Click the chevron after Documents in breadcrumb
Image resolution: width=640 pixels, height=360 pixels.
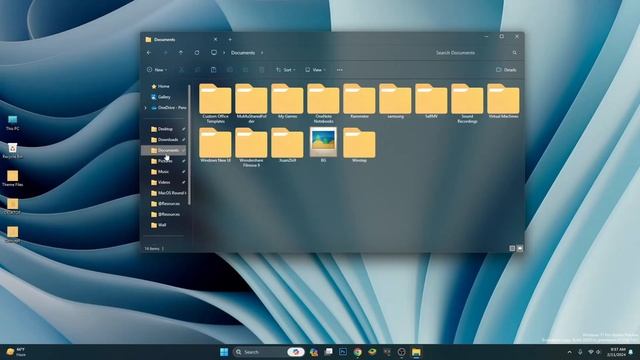tap(262, 53)
